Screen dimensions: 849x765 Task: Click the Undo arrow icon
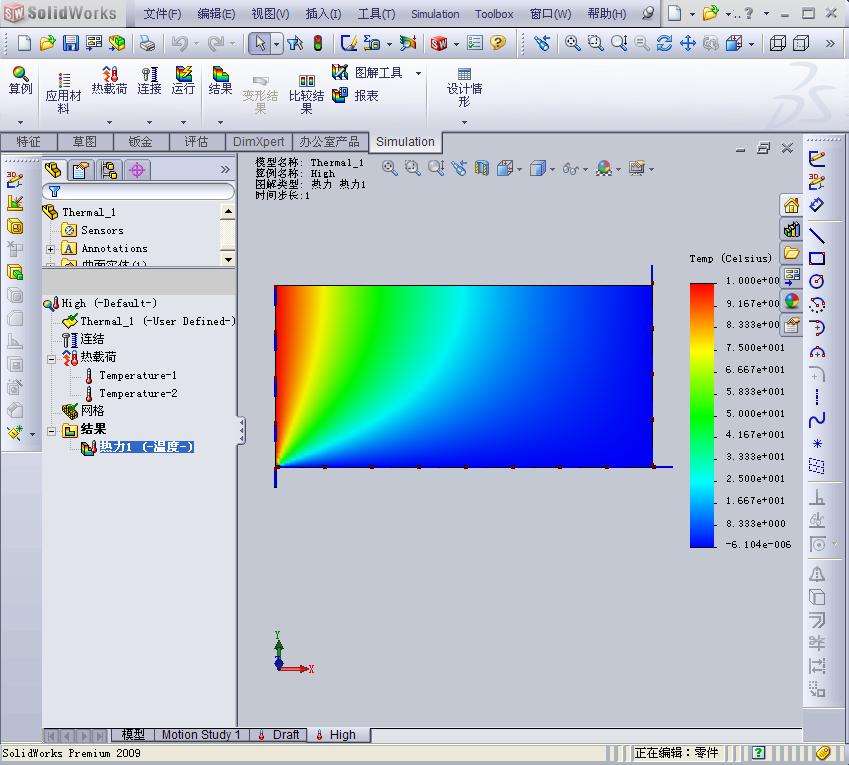click(x=180, y=43)
